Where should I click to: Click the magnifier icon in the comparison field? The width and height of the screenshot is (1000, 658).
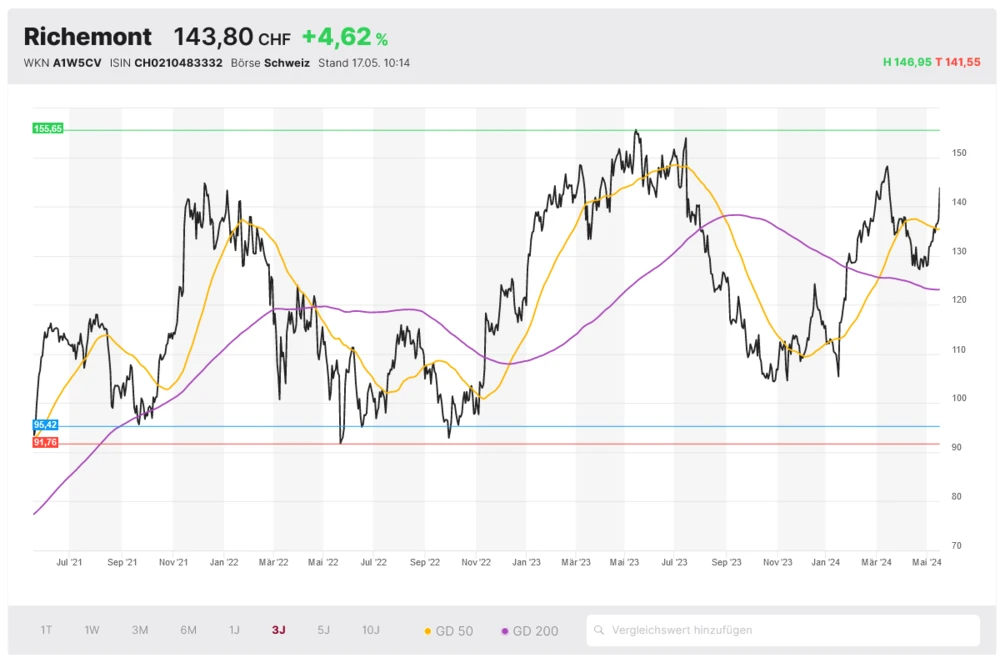[600, 630]
